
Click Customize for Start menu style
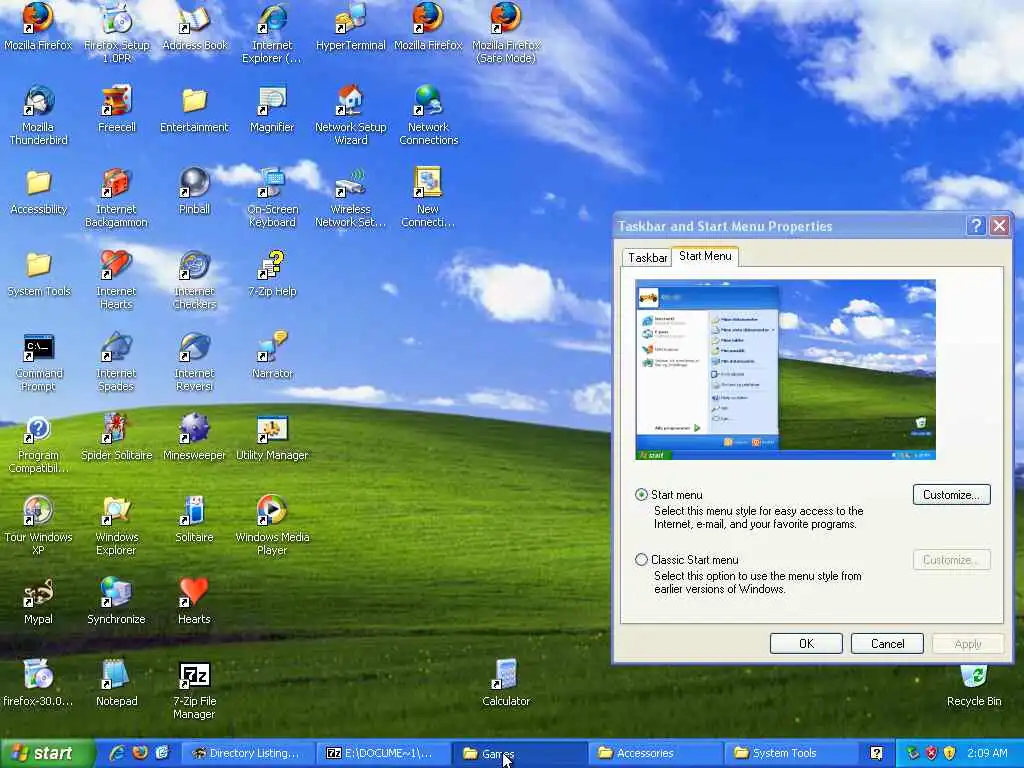tap(952, 494)
